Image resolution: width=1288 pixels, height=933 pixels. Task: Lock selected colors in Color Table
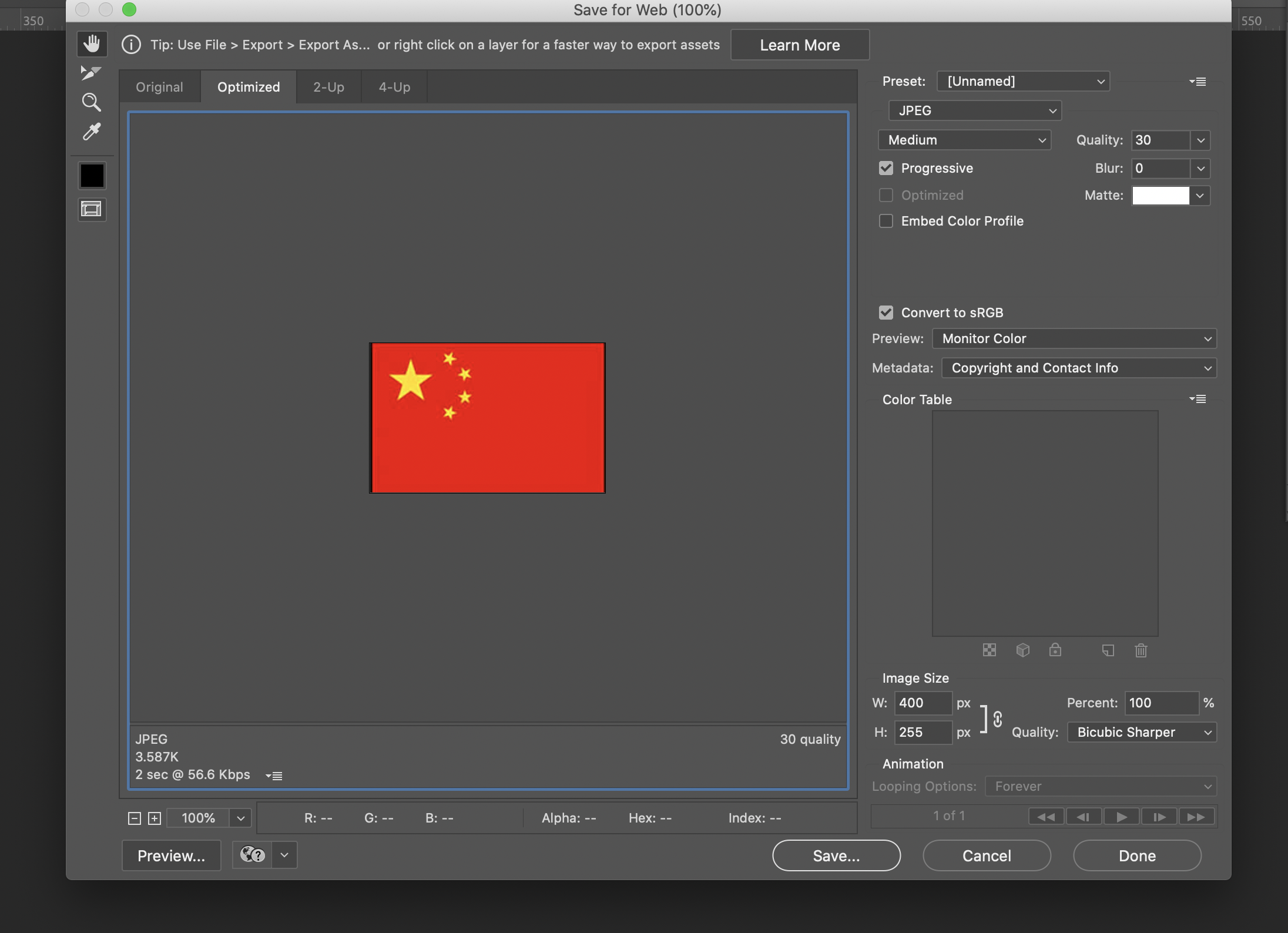coord(1055,650)
